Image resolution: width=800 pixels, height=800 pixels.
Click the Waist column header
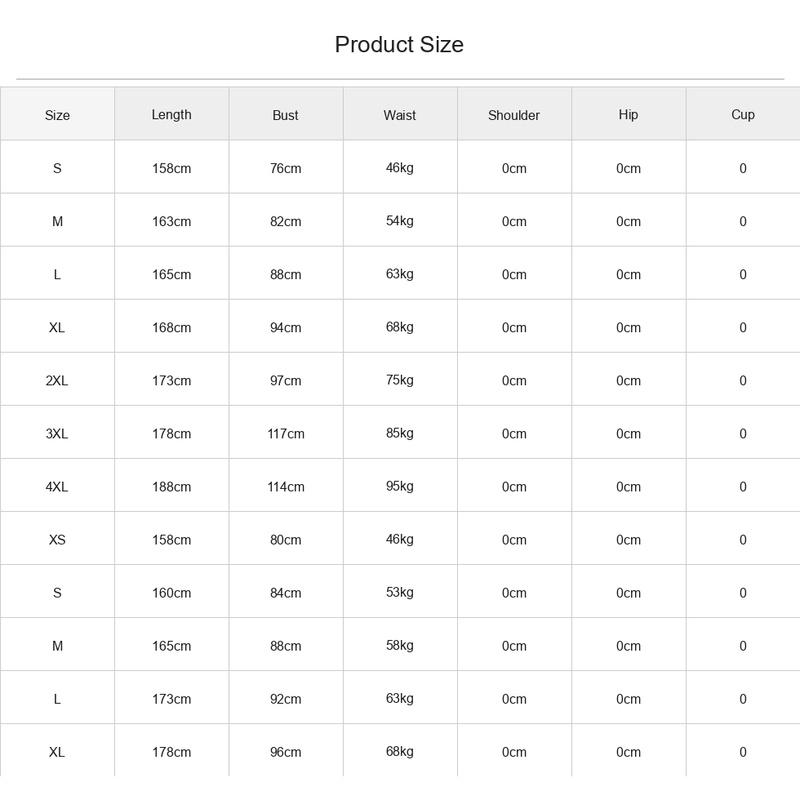coord(400,115)
